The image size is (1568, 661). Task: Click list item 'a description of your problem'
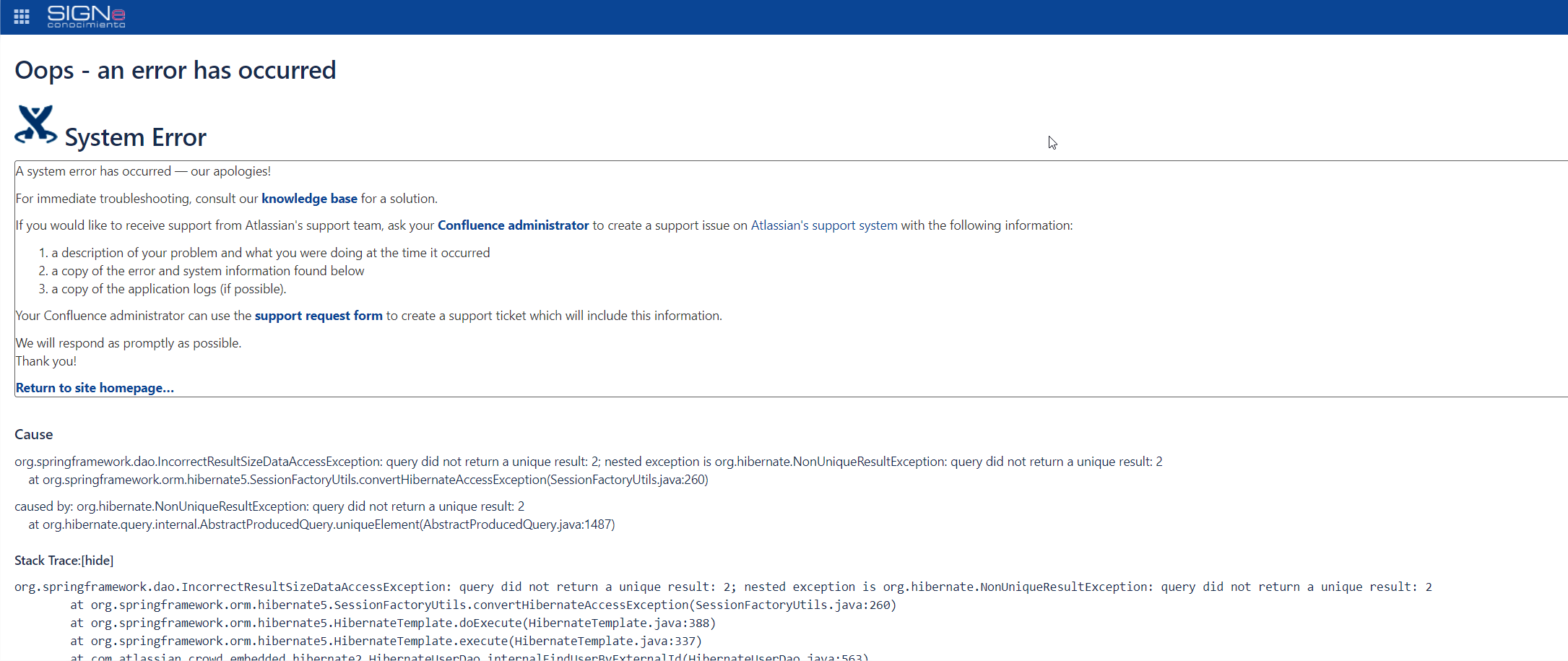tap(271, 253)
